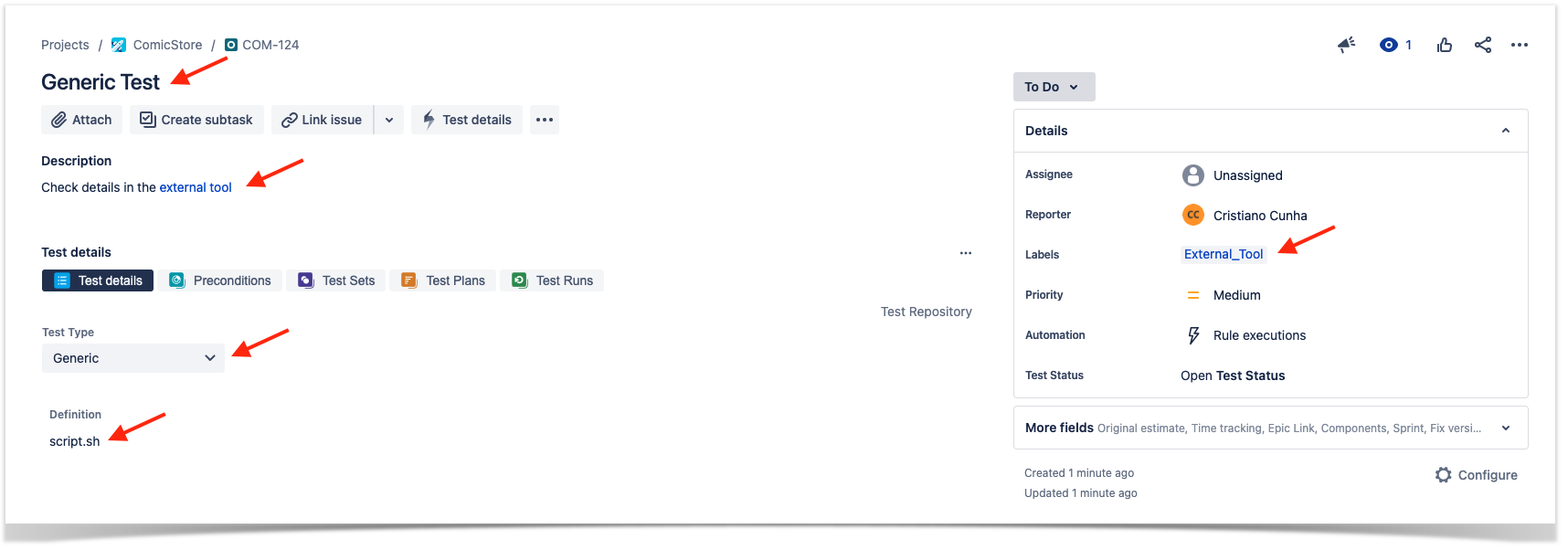Click the Projects breadcrumb
The image size is (1568, 550).
(x=65, y=45)
